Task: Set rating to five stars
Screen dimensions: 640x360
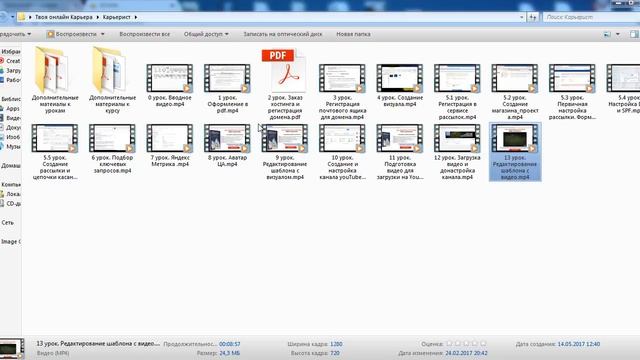Action: [x=483, y=344]
